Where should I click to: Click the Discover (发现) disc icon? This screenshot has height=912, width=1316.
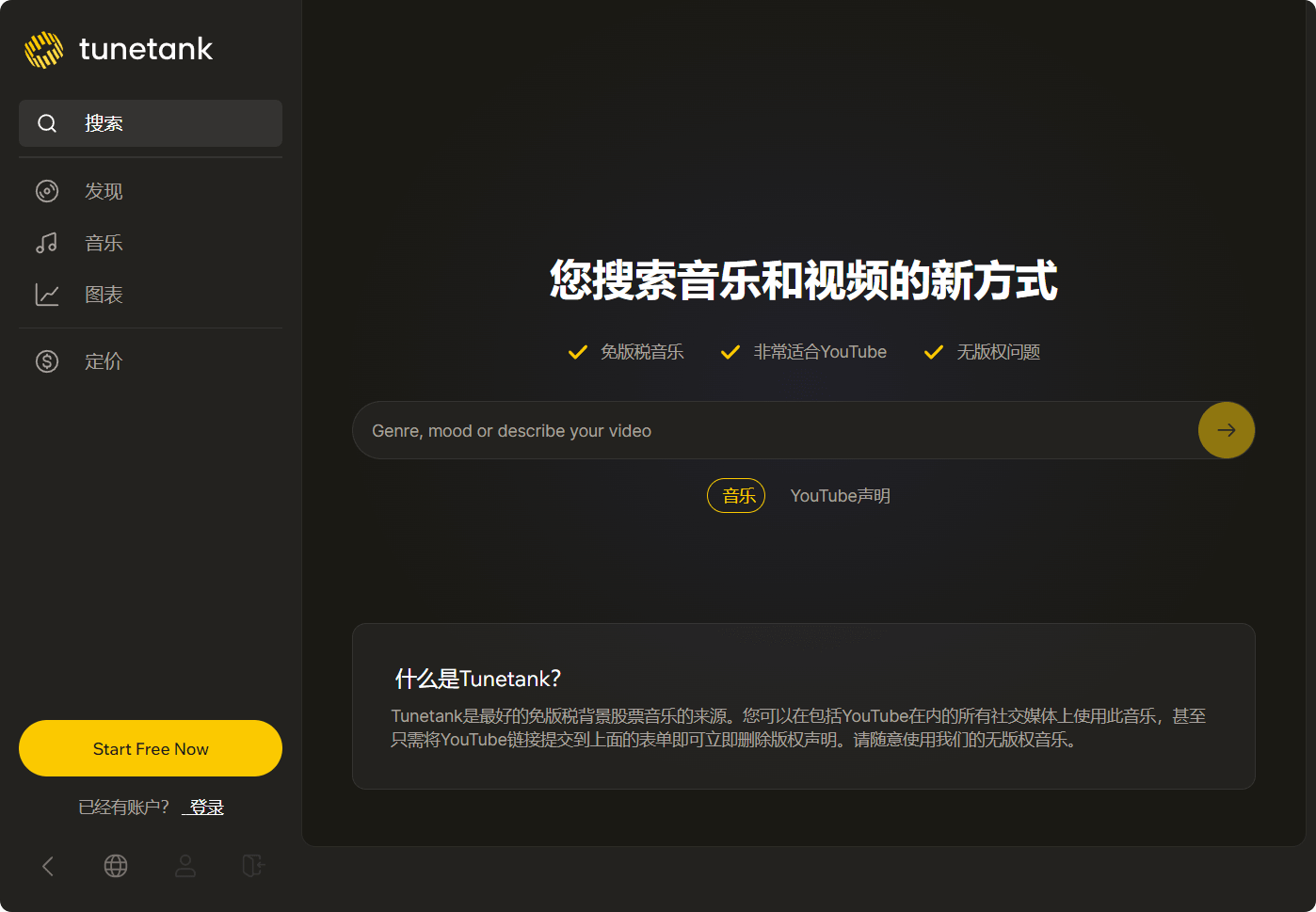click(x=47, y=191)
